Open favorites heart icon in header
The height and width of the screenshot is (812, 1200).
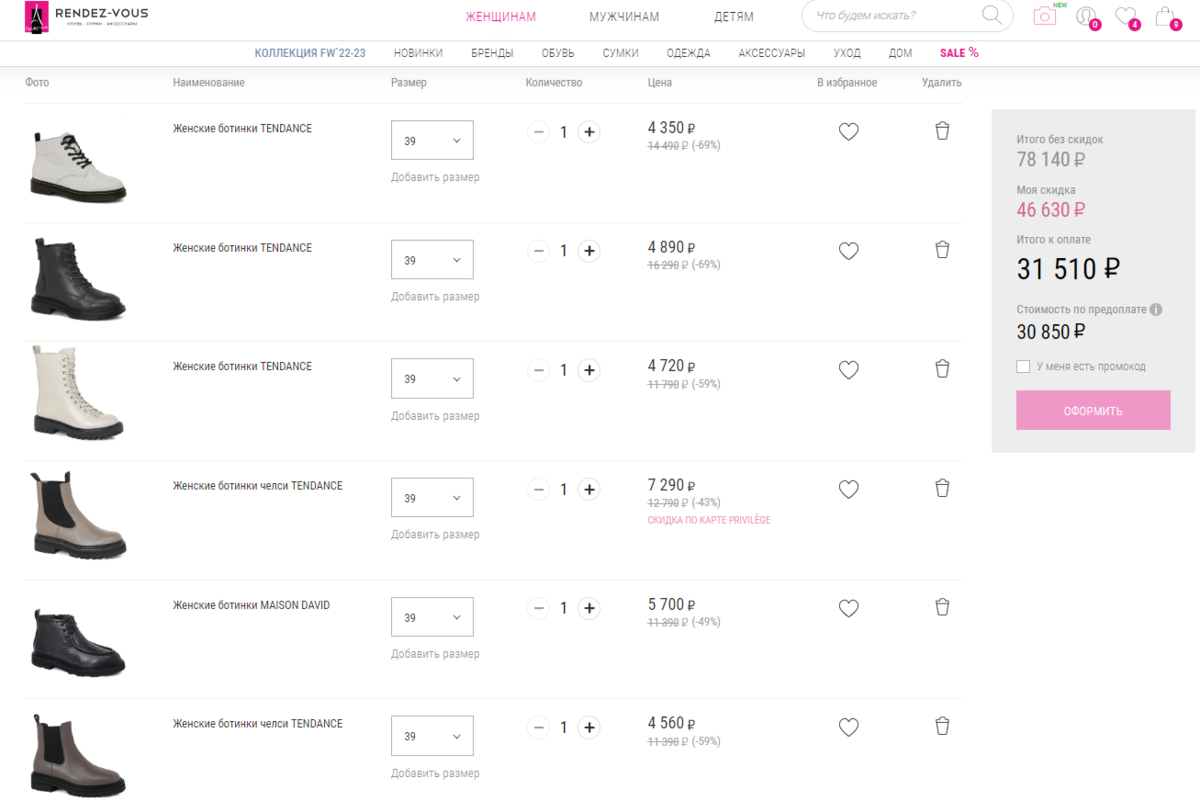pos(1126,16)
